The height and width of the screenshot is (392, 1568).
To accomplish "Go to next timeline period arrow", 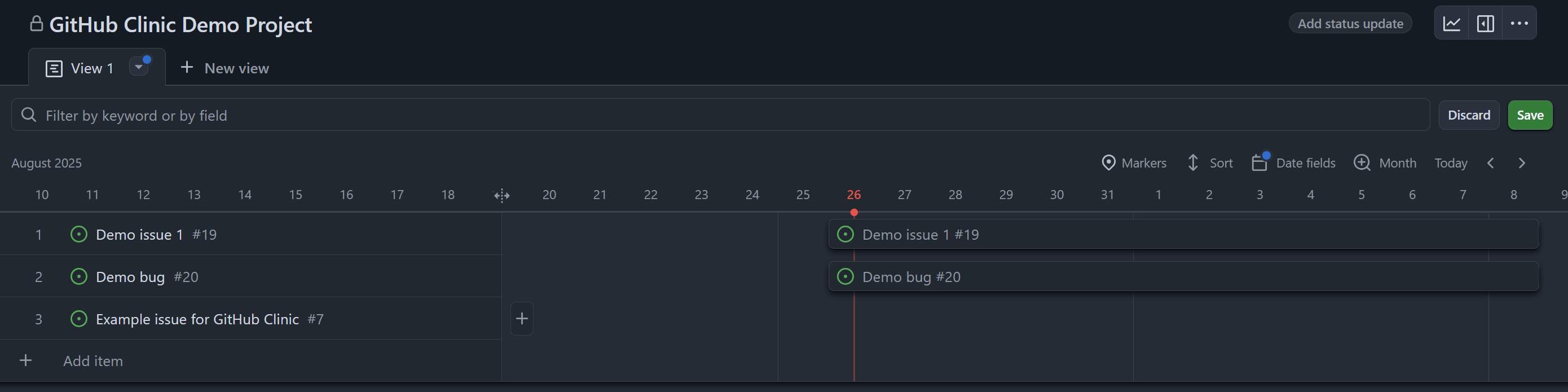I will [1522, 163].
